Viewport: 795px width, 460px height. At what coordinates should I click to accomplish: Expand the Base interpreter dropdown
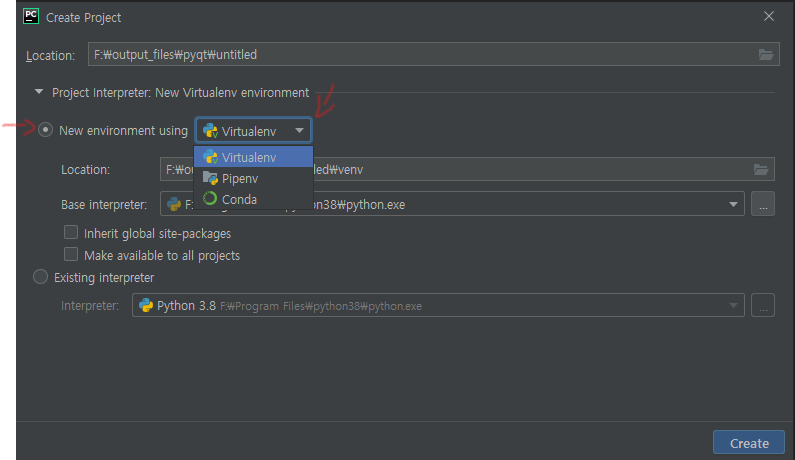click(x=733, y=204)
